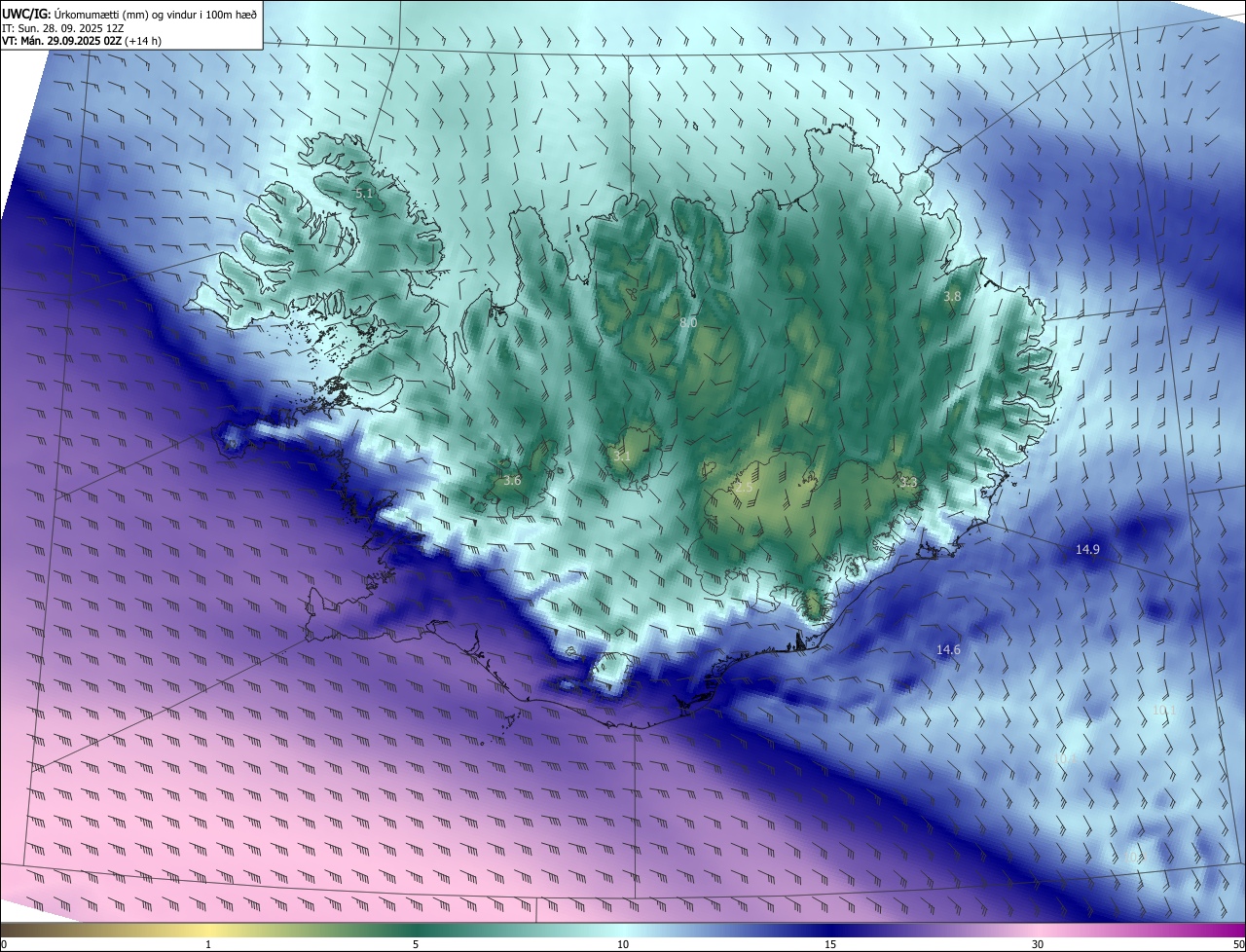Click the 15 tick on the color scale
This screenshot has height=952, width=1246.
(x=830, y=944)
